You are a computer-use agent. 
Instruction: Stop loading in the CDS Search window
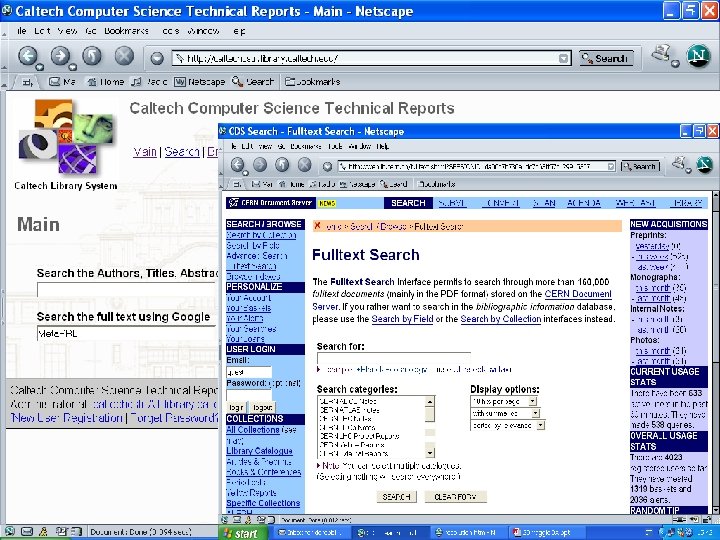pyautogui.click(x=304, y=164)
